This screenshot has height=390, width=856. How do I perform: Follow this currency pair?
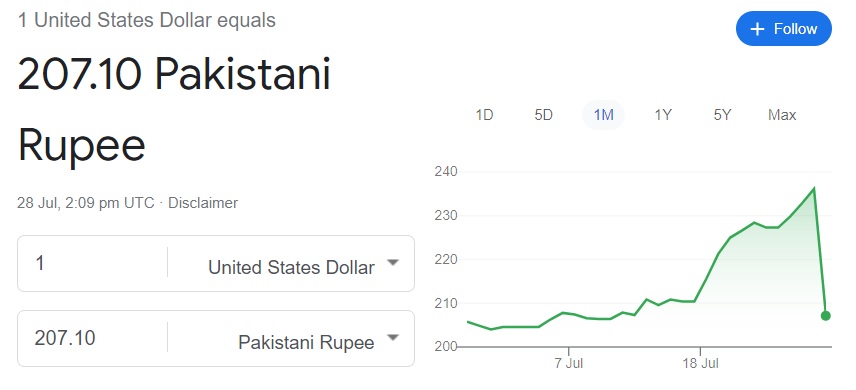(783, 28)
